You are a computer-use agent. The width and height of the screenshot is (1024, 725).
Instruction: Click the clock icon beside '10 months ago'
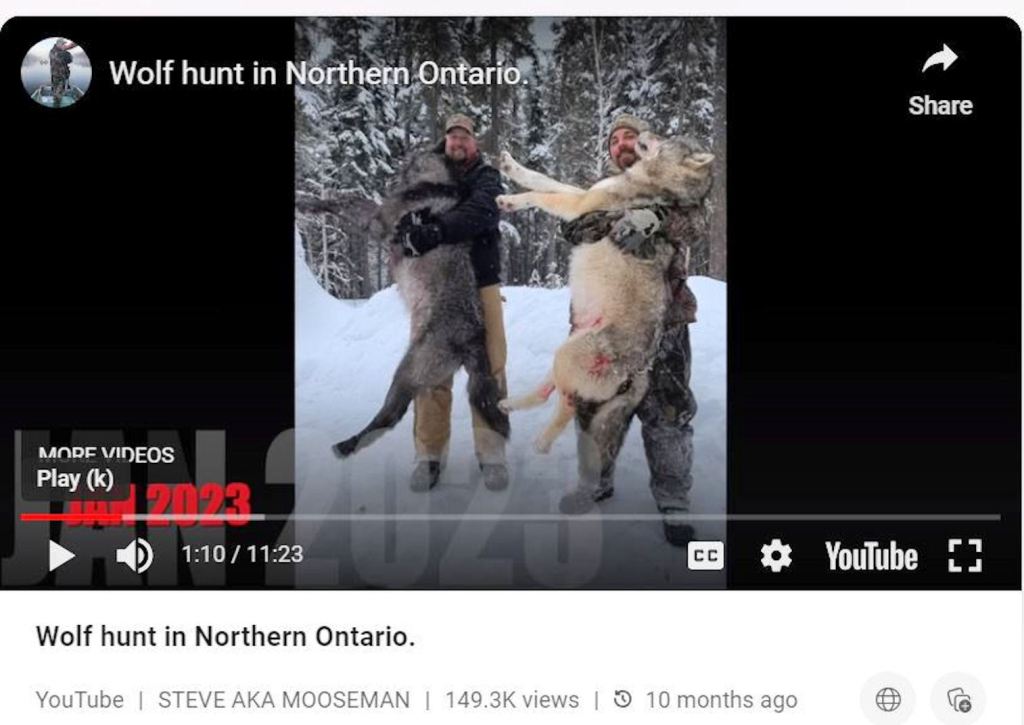coord(623,699)
